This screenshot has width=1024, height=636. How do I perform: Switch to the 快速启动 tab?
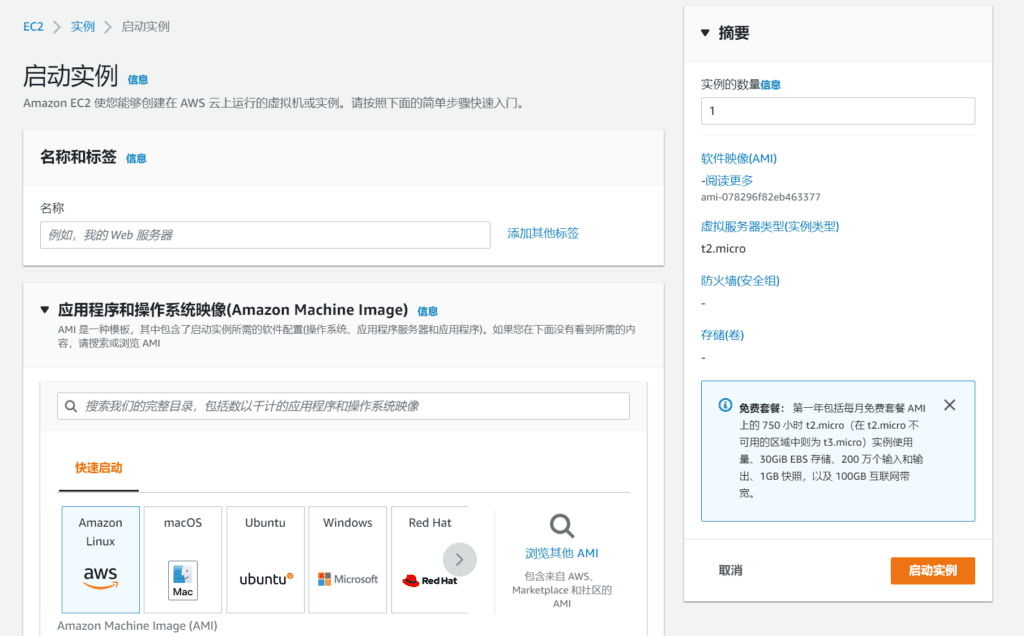point(98,468)
